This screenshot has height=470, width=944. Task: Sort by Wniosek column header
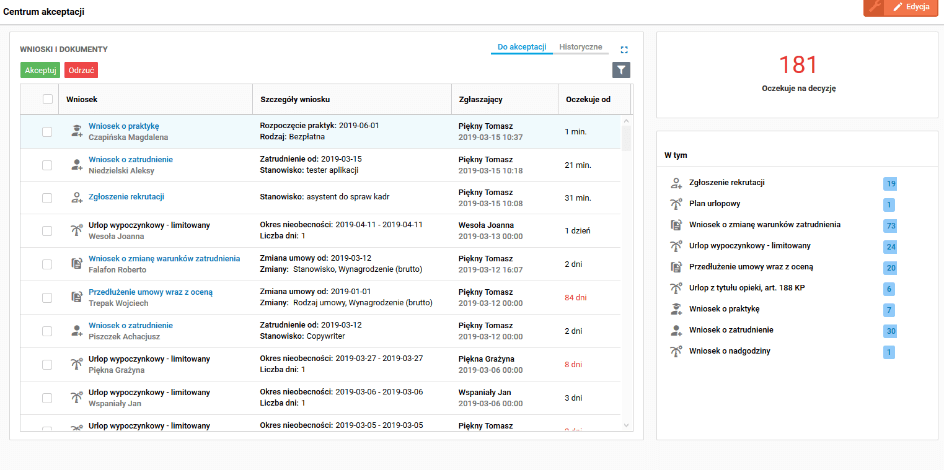(x=155, y=99)
